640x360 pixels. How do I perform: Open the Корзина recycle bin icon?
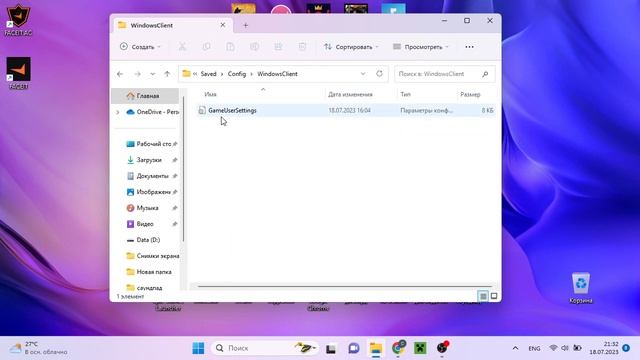click(580, 288)
